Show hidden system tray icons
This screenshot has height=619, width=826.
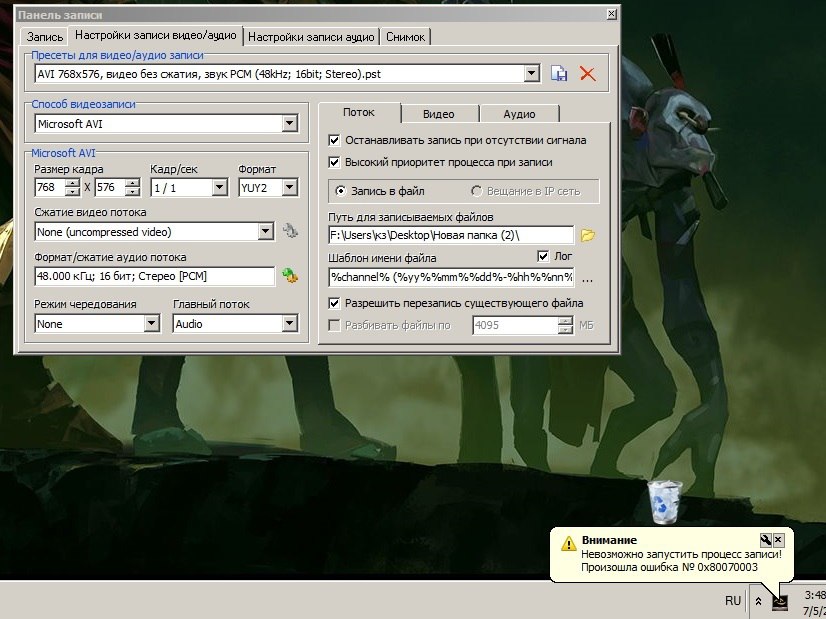758,601
